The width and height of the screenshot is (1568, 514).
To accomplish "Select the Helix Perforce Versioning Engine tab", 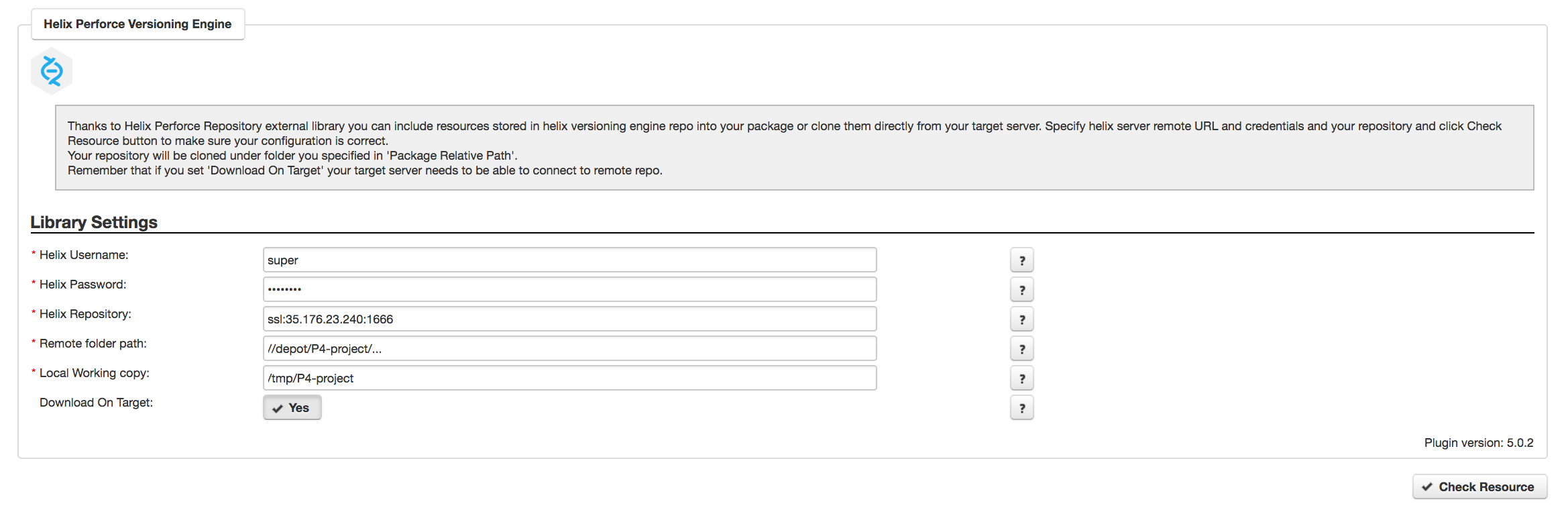I will tap(137, 24).
